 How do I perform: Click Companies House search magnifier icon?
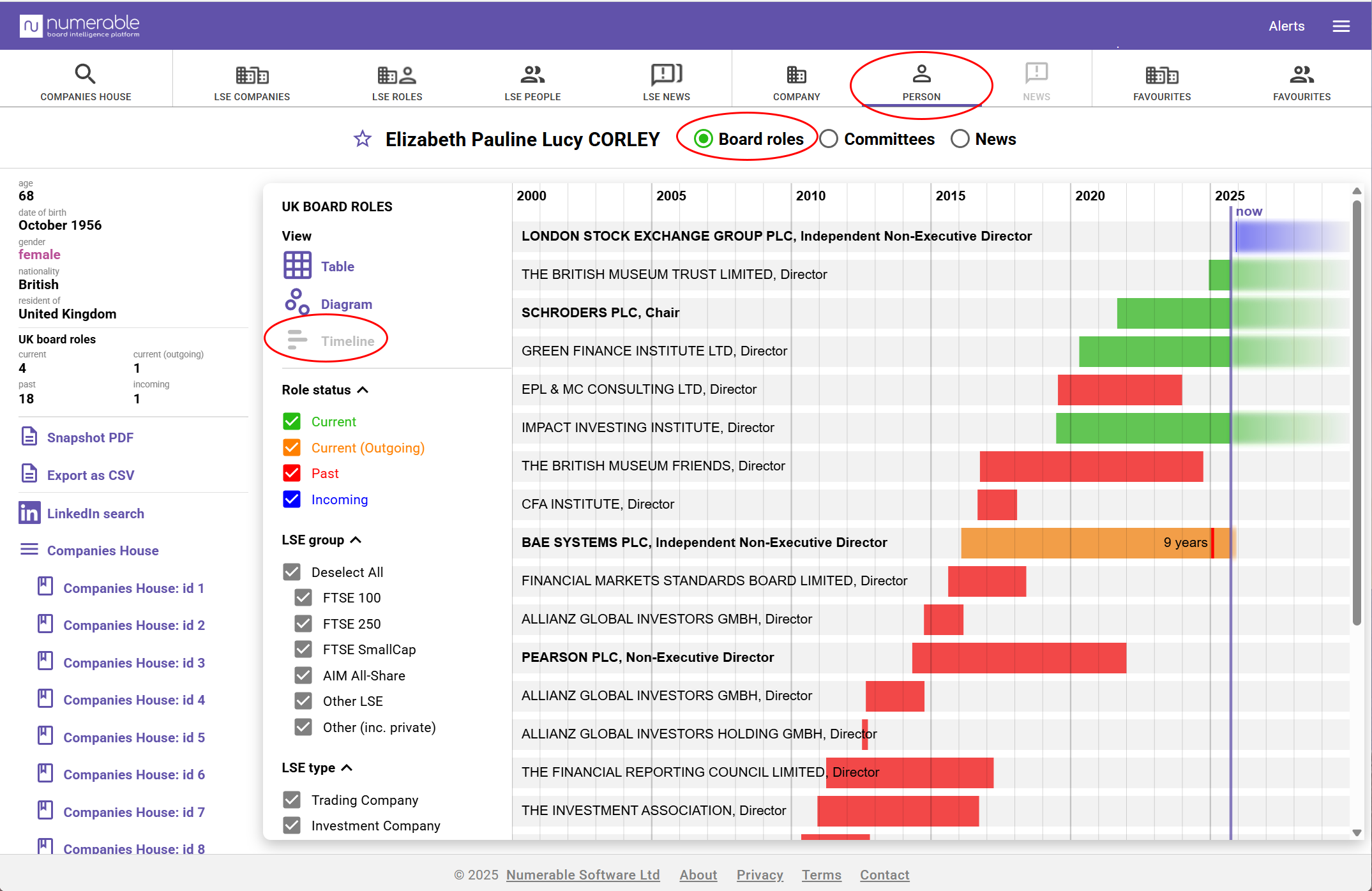[85, 74]
